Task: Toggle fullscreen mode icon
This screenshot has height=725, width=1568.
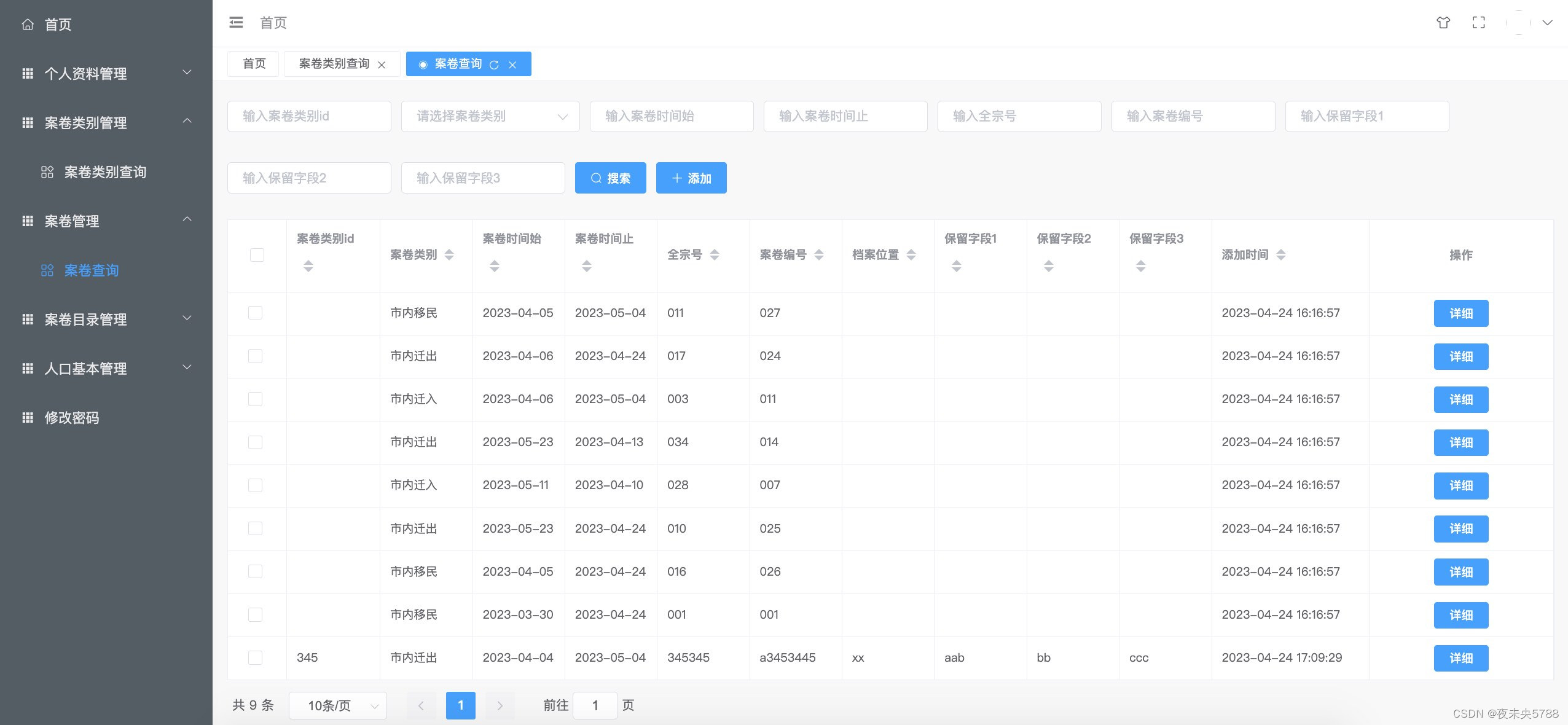Action: pyautogui.click(x=1479, y=23)
